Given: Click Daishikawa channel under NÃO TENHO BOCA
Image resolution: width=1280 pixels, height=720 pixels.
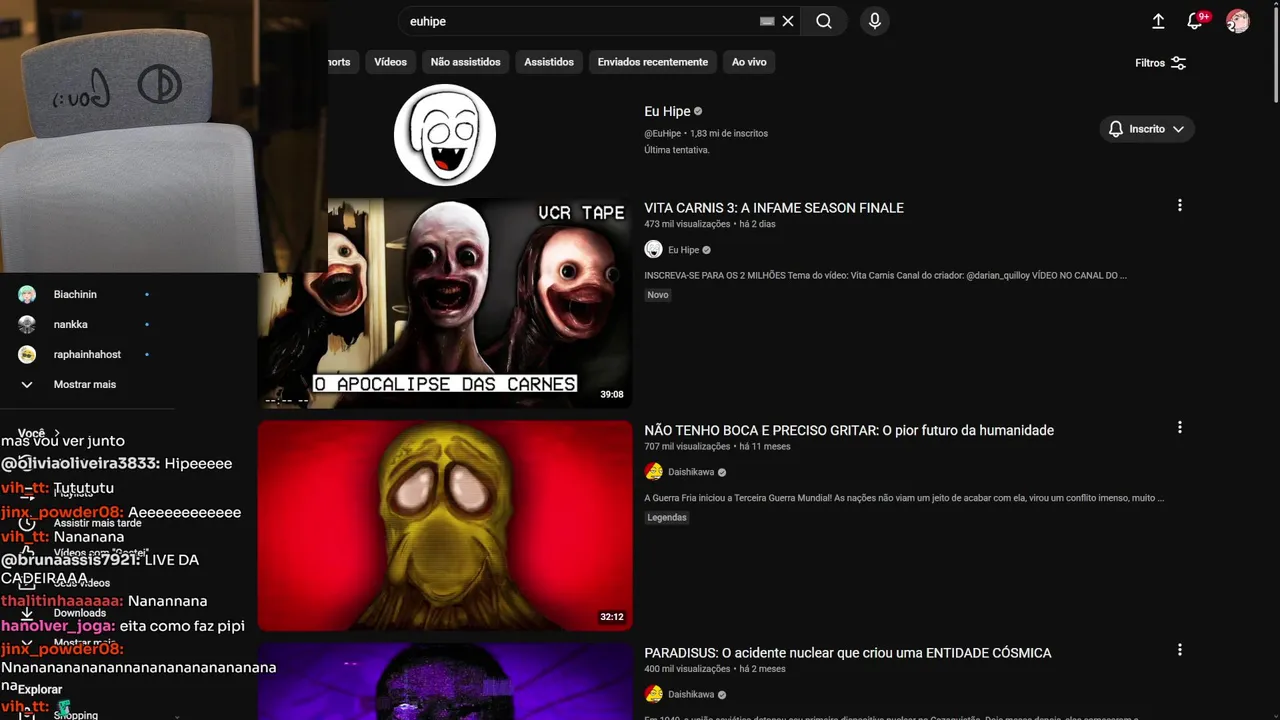Looking at the screenshot, I should (x=691, y=472).
